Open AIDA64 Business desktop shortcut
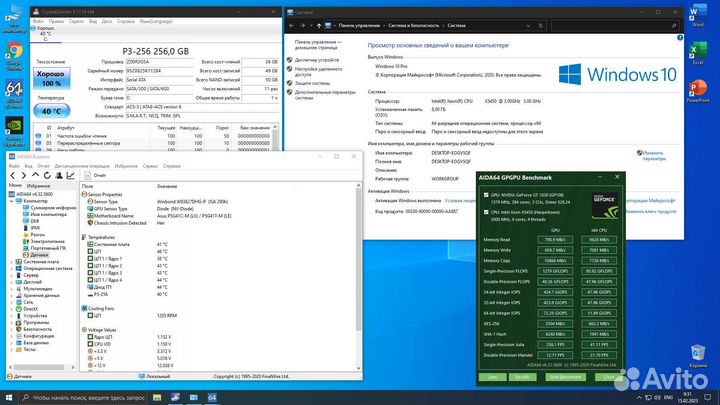Image resolution: width=720 pixels, height=405 pixels. [x=14, y=94]
